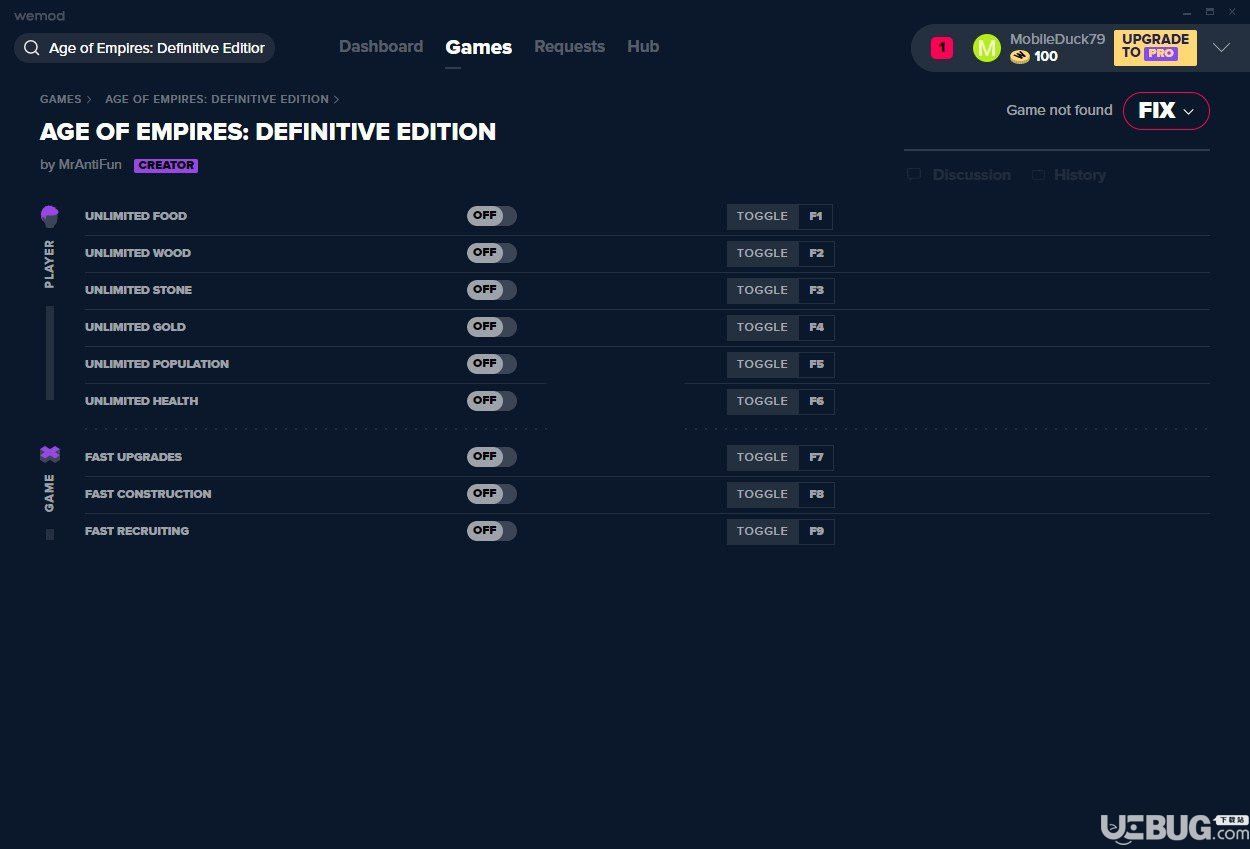Enable Unlimited Gold cheat
1250x849 pixels.
[x=492, y=327]
